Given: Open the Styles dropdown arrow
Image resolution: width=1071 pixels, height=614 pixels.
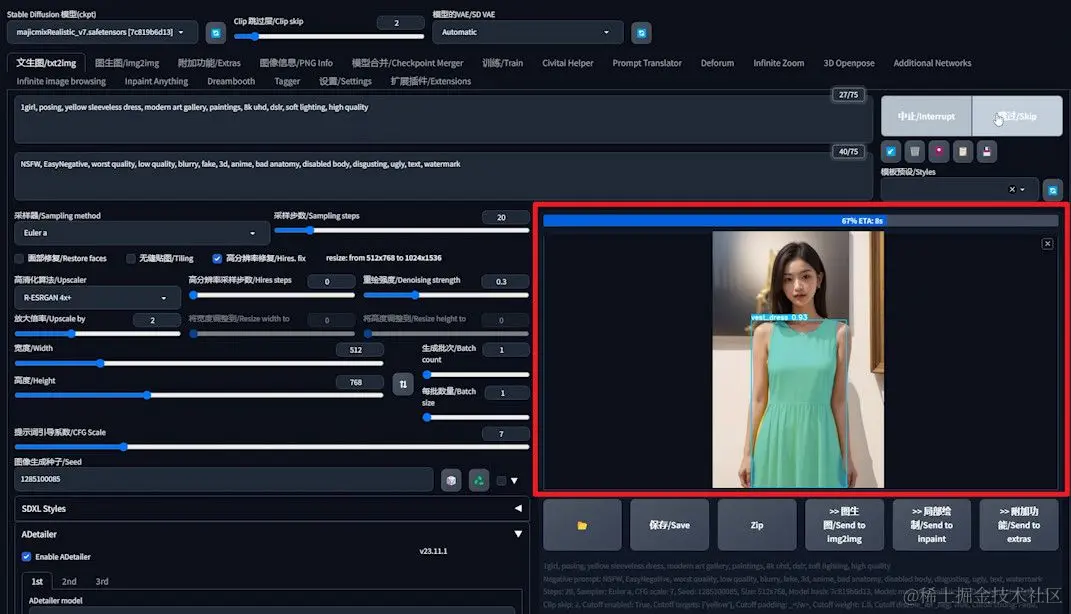Looking at the screenshot, I should (1023, 190).
